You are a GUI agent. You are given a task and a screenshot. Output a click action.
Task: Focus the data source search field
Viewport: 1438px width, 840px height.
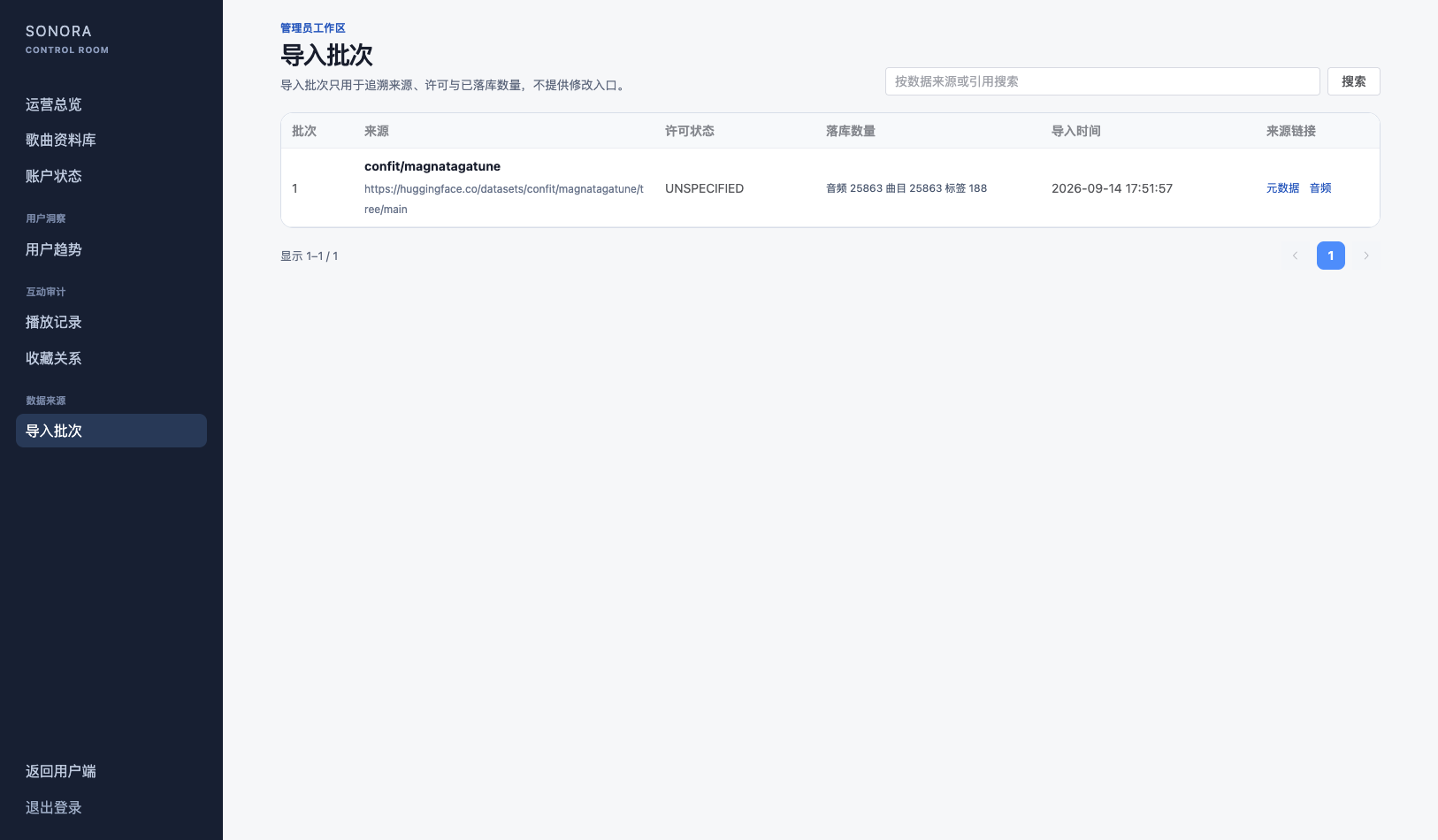click(x=1102, y=81)
